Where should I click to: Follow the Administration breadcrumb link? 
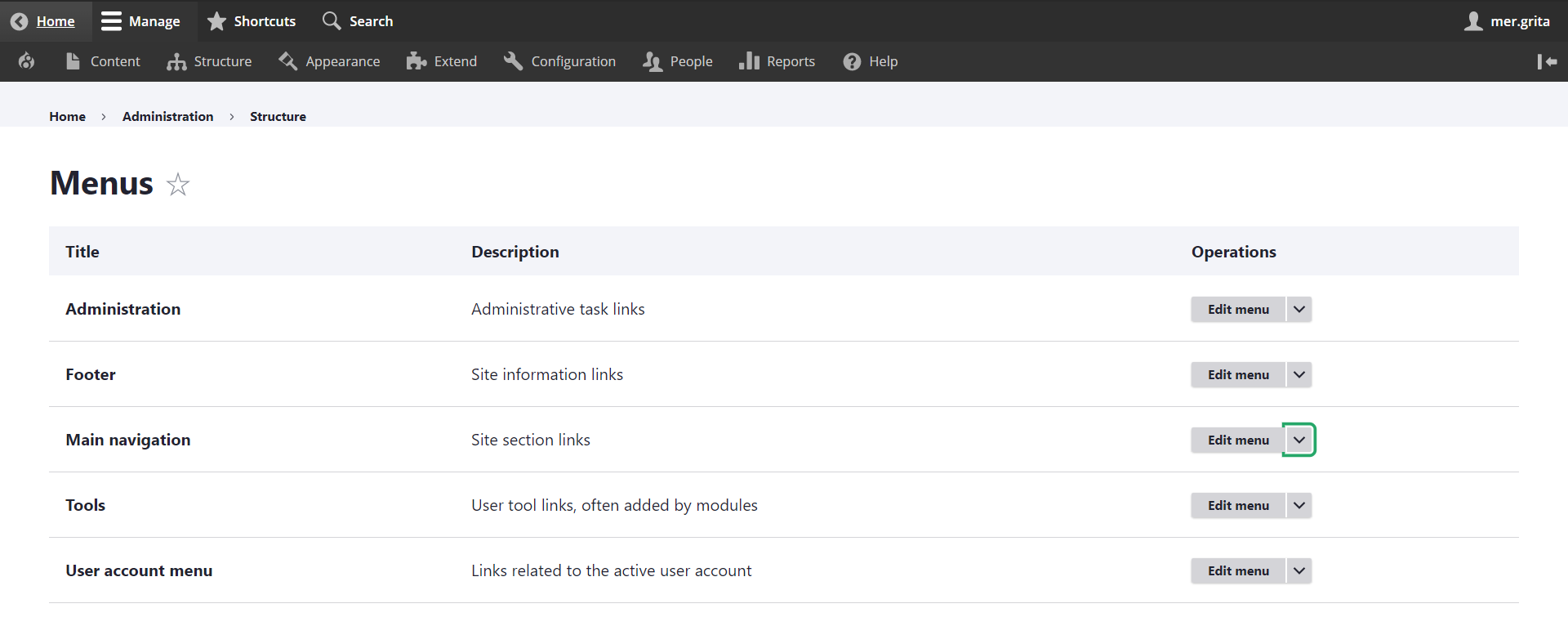point(167,116)
